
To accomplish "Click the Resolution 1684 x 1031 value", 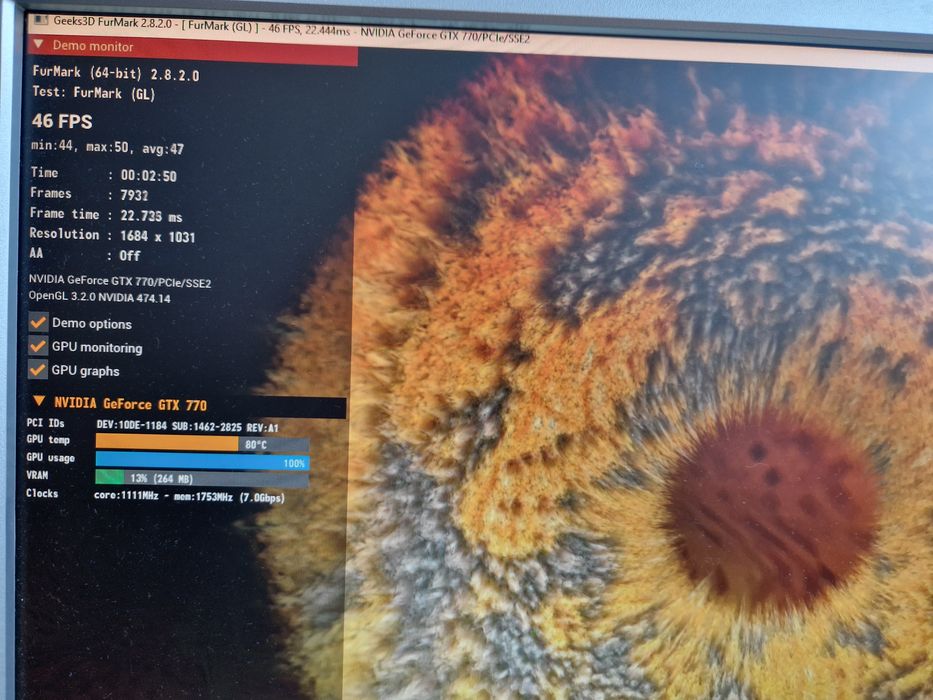I will click(x=158, y=237).
